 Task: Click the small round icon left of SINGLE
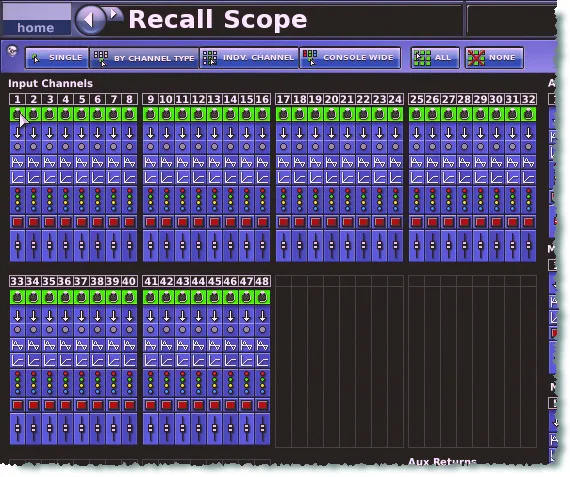click(x=13, y=51)
